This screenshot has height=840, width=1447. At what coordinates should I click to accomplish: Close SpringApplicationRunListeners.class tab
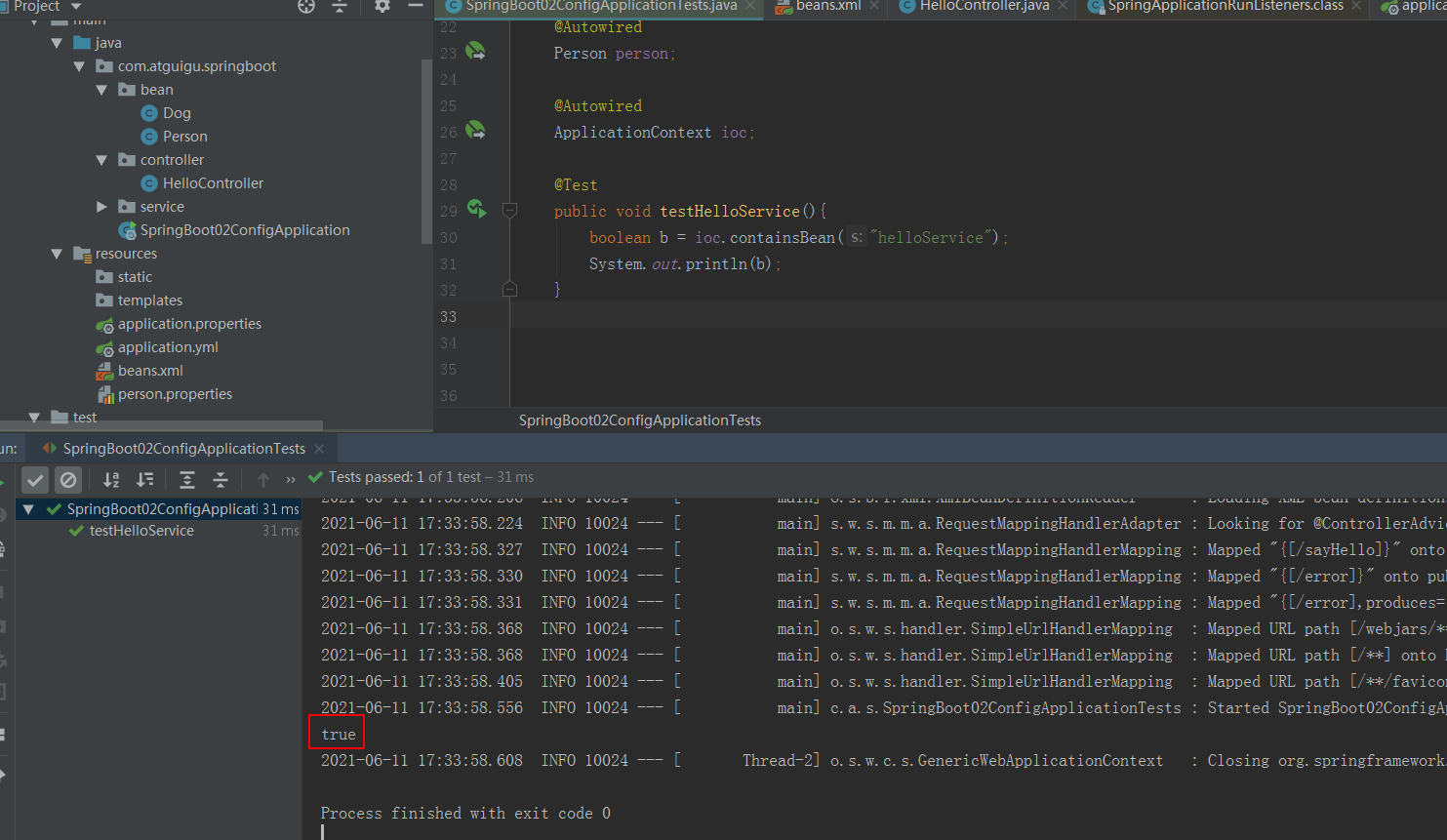[1356, 6]
